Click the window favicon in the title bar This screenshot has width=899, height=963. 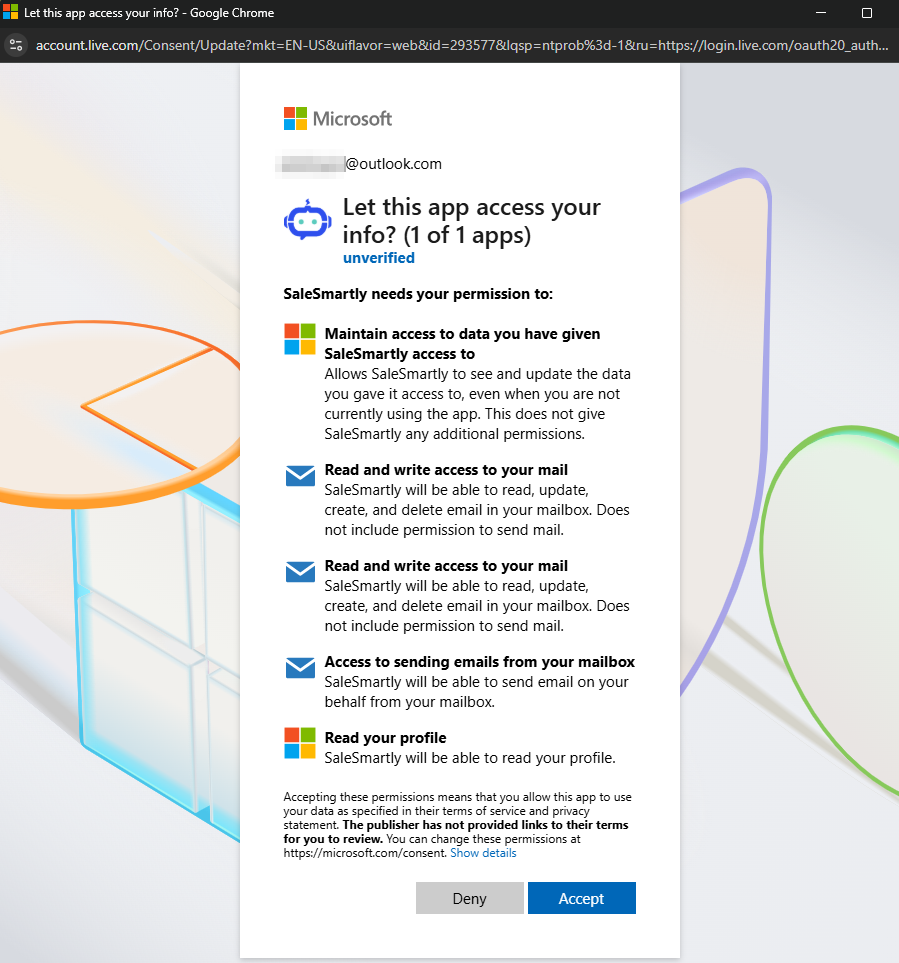coord(10,13)
